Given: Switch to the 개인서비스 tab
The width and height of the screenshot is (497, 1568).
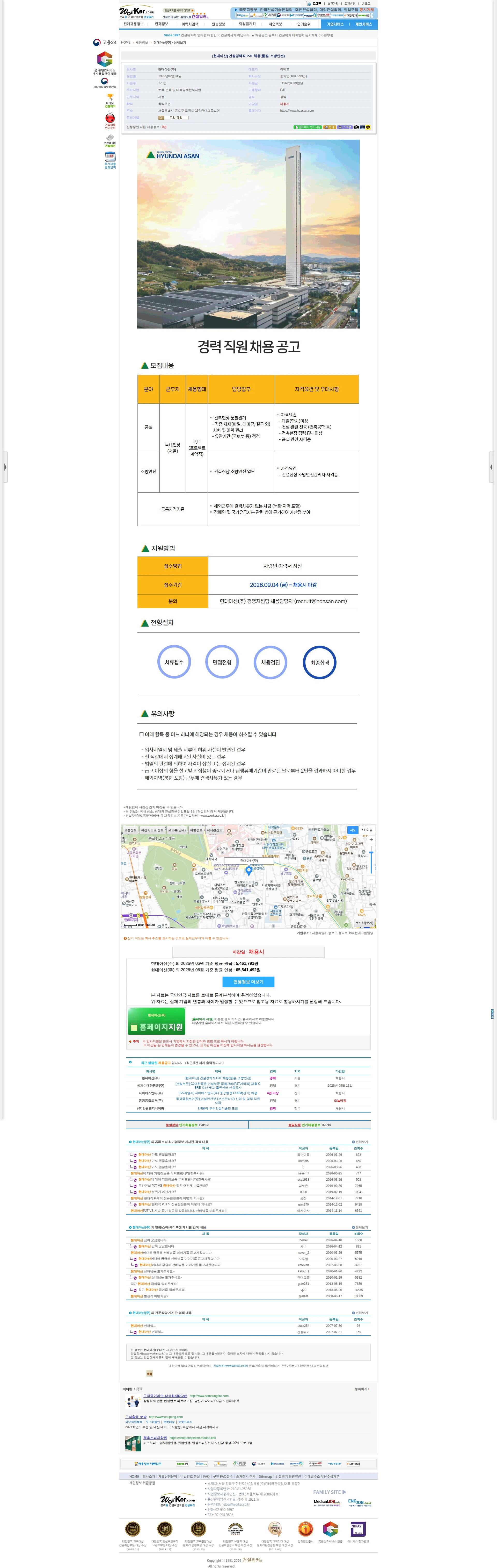Looking at the screenshot, I should point(364,24).
